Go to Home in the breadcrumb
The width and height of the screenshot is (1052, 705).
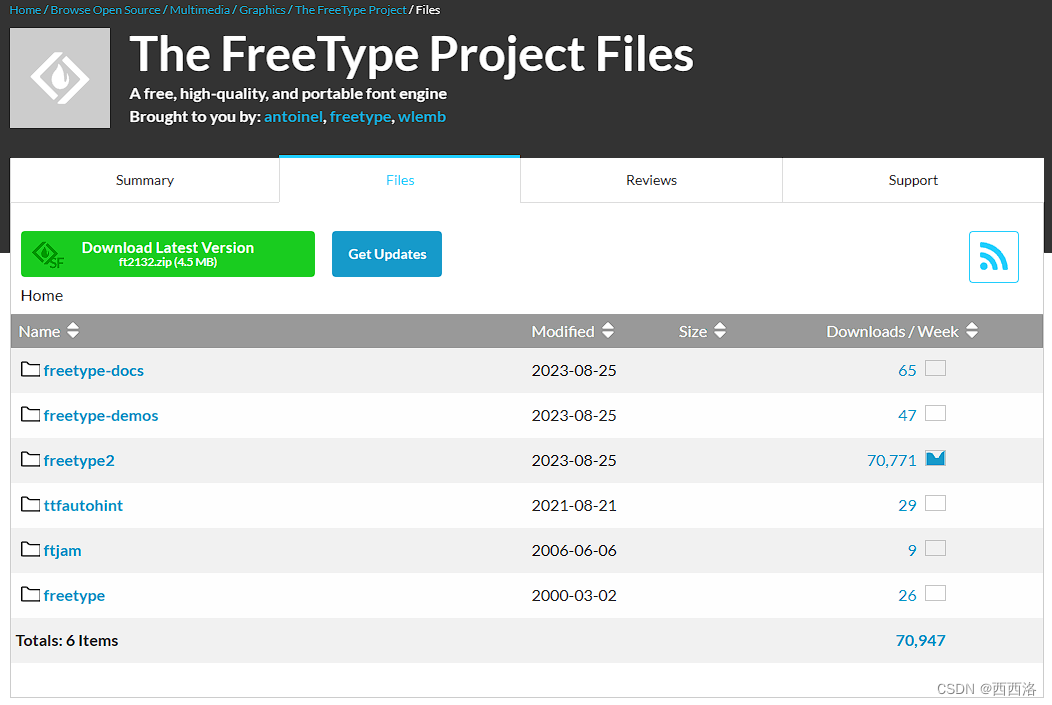(25, 9)
